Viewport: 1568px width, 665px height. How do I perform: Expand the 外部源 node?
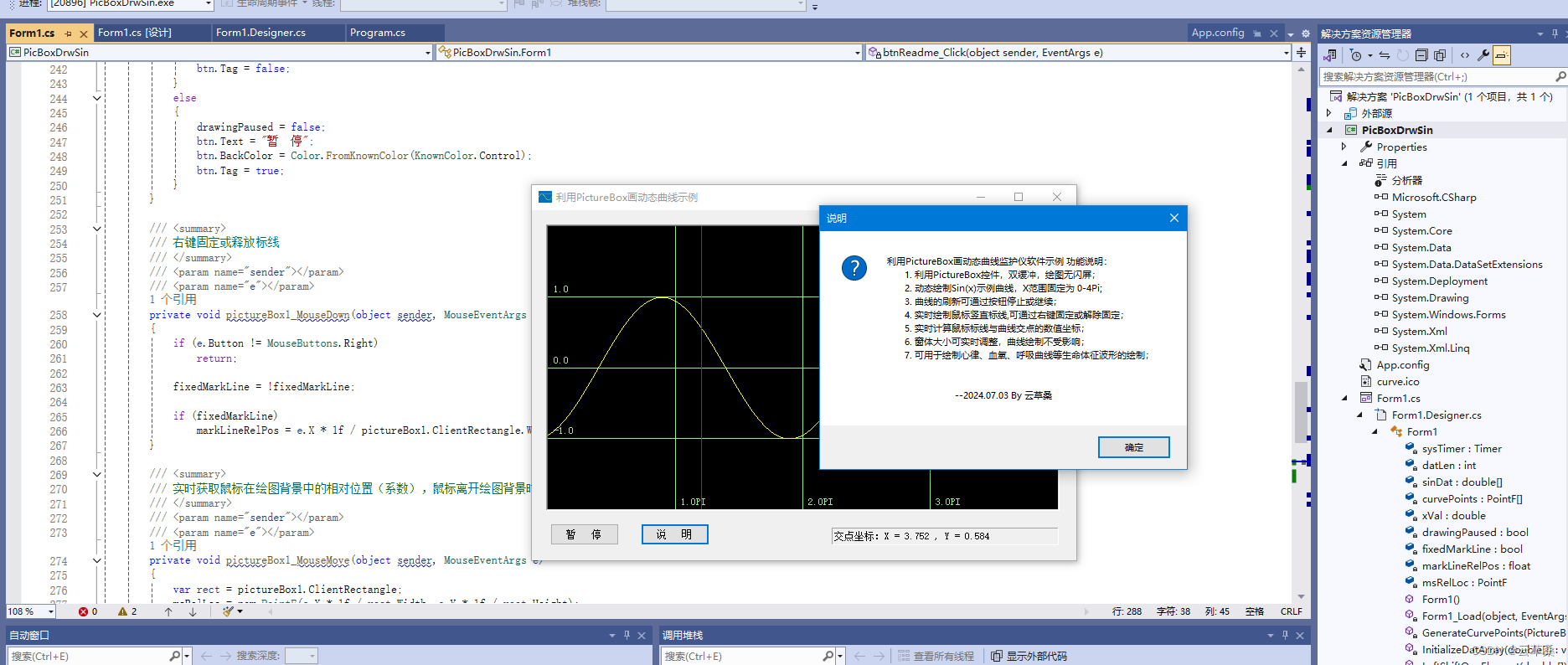pyautogui.click(x=1329, y=113)
